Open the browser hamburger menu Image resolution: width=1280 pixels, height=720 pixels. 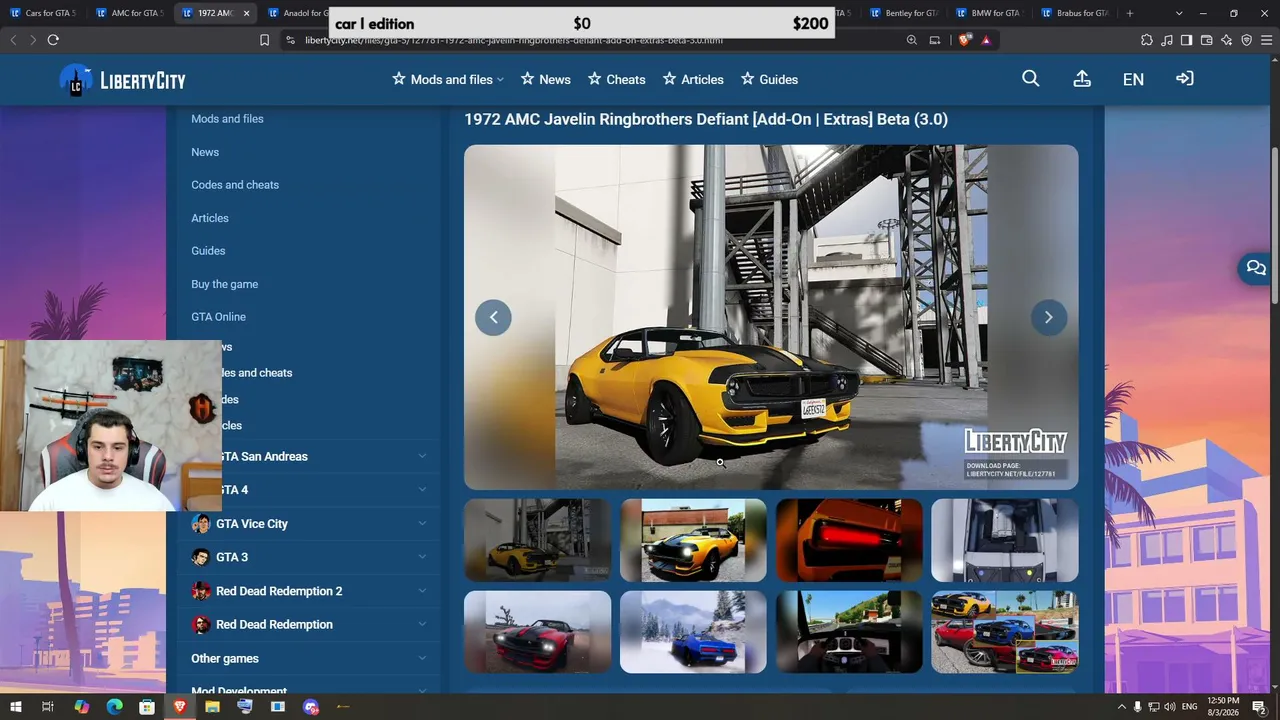coord(1266,40)
